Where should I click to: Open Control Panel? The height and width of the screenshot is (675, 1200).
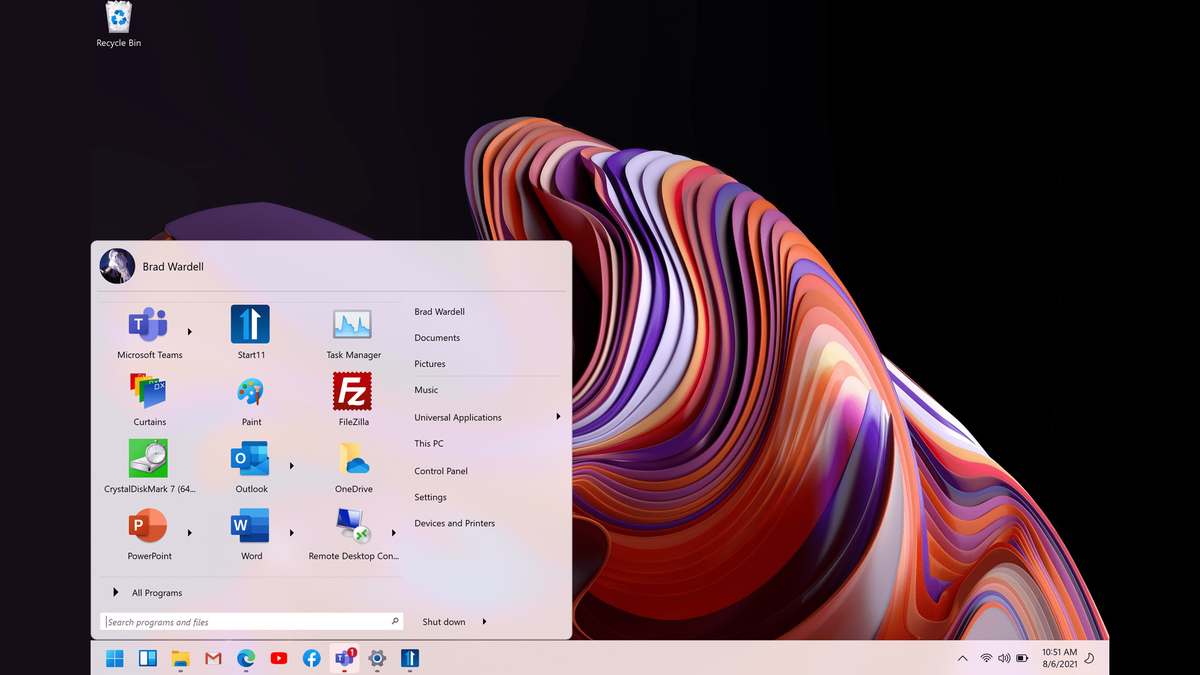pyautogui.click(x=441, y=471)
